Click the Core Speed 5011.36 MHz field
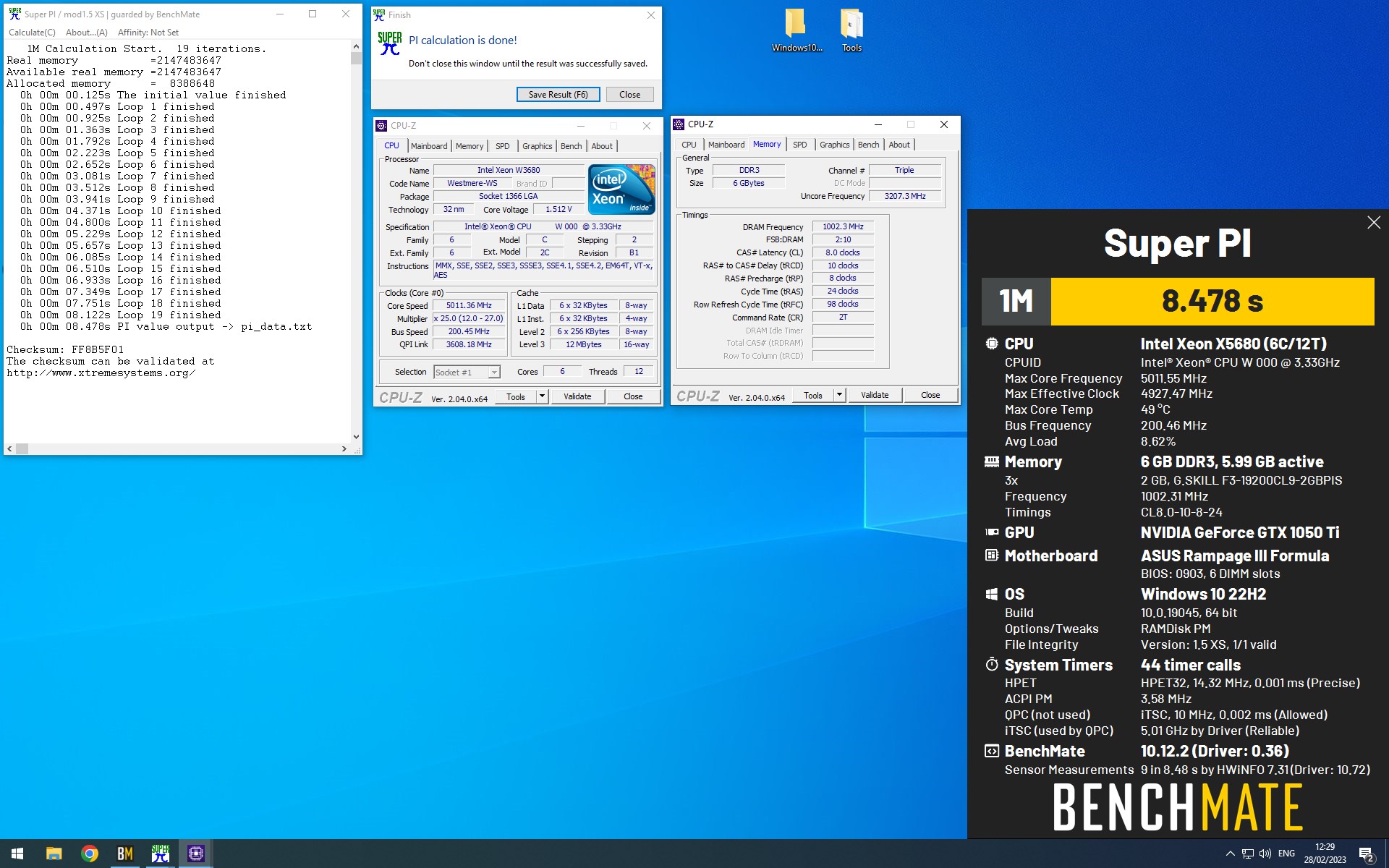1389x868 pixels. (x=469, y=306)
